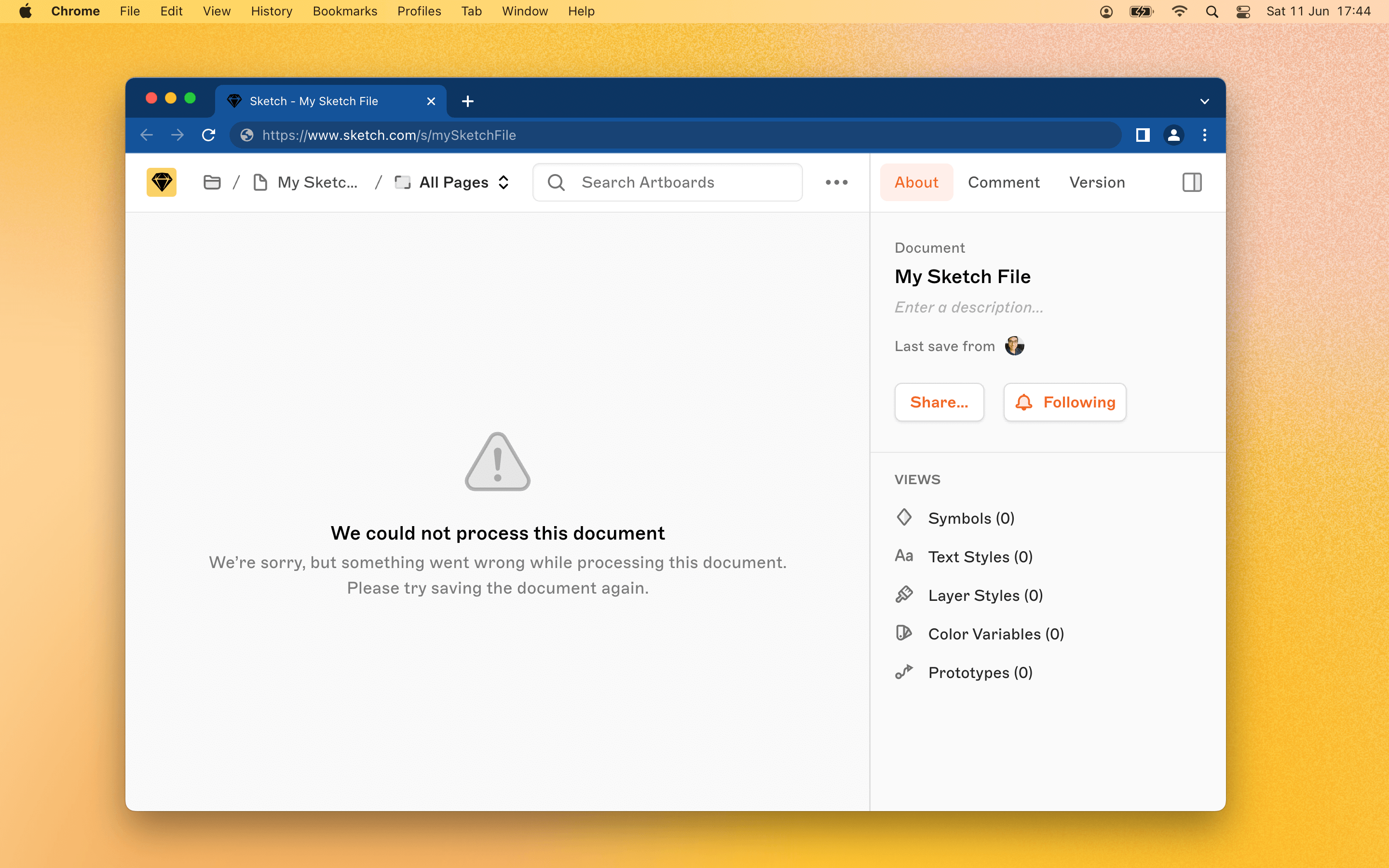This screenshot has height=868, width=1389.
Task: Click the Share... button
Action: tap(939, 403)
